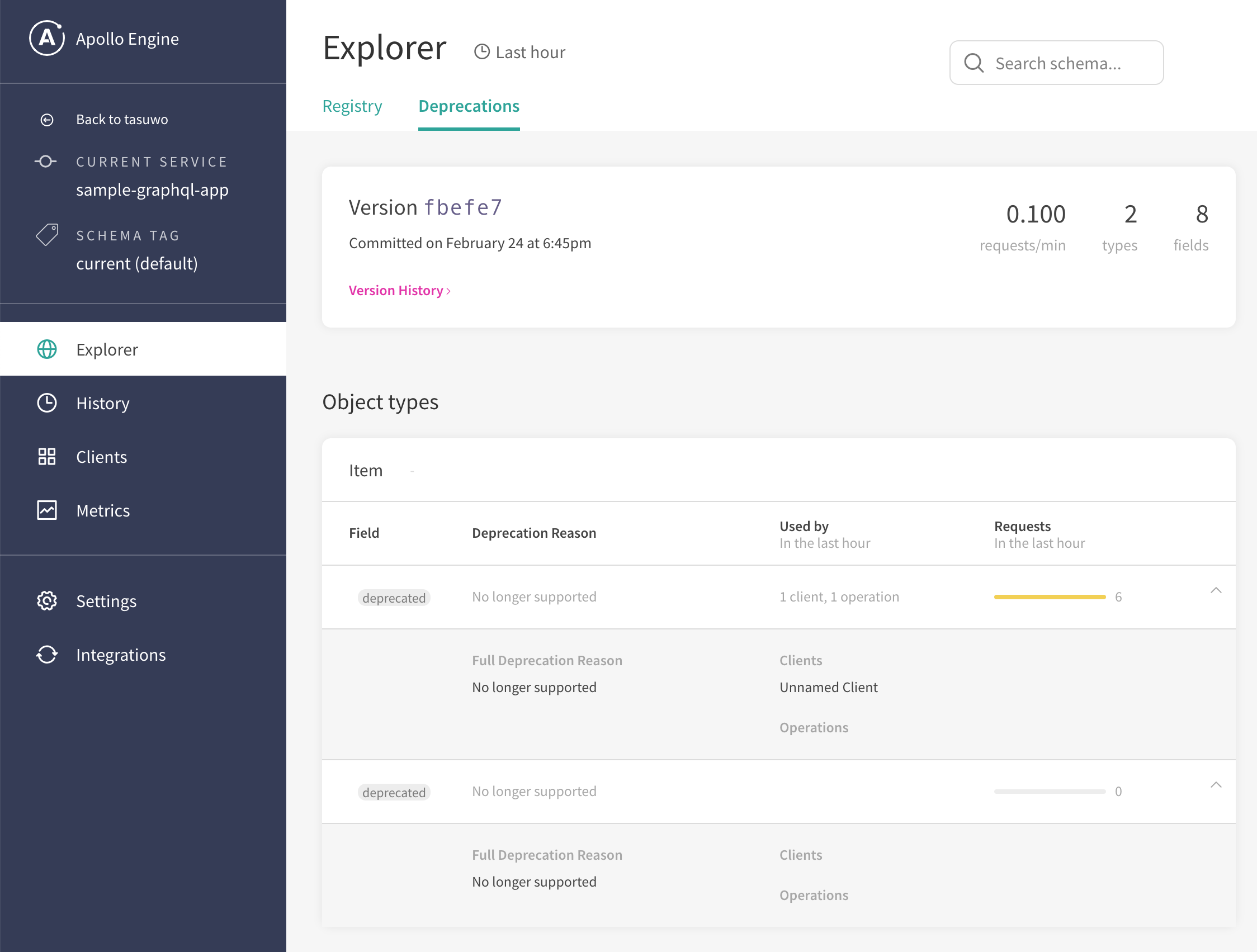Open Settings via the gear icon

click(x=47, y=601)
